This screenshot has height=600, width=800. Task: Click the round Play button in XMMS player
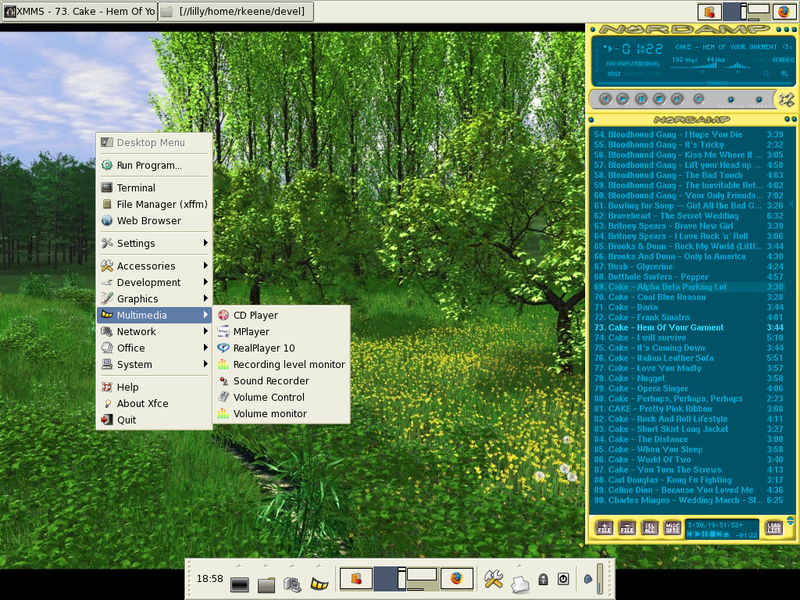(x=622, y=99)
